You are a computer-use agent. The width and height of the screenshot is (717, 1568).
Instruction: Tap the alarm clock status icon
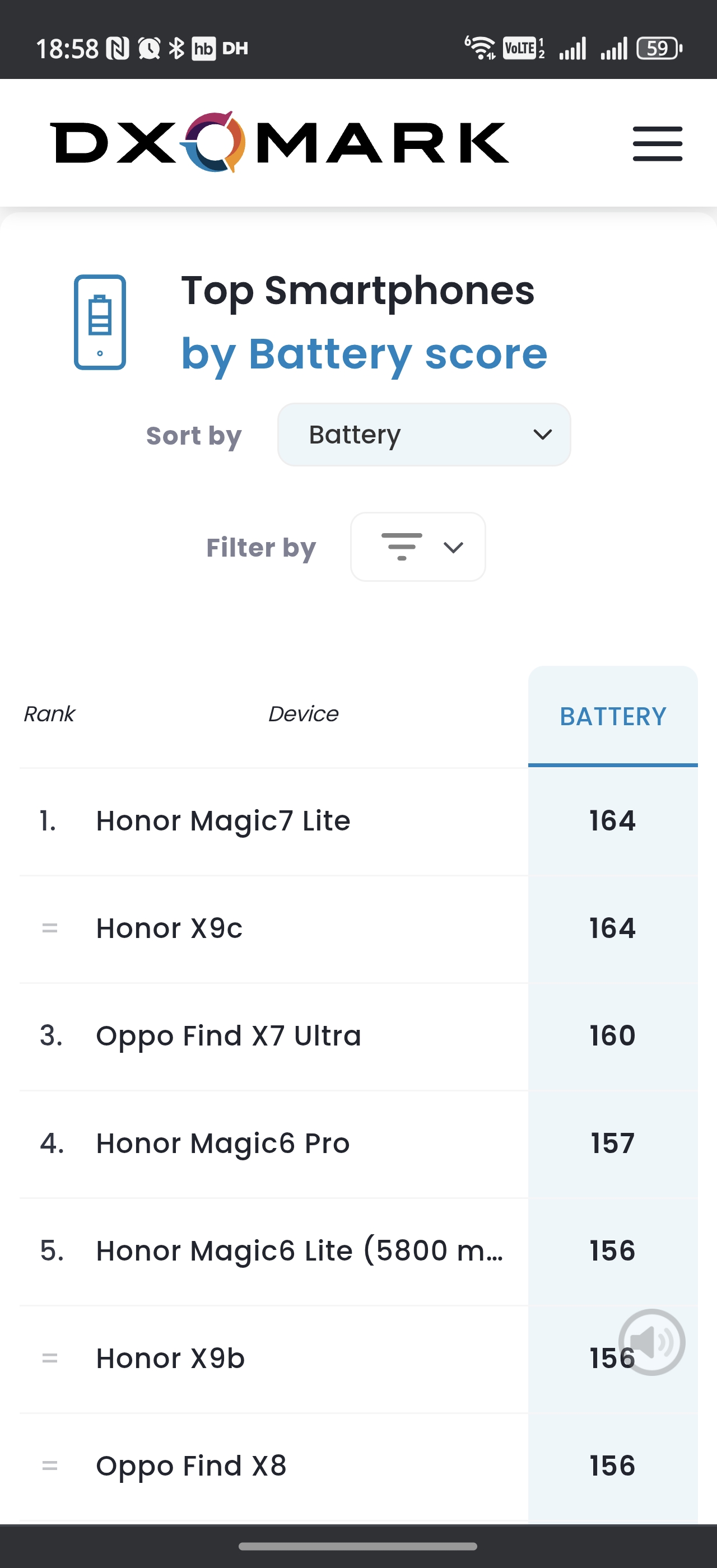(x=149, y=48)
